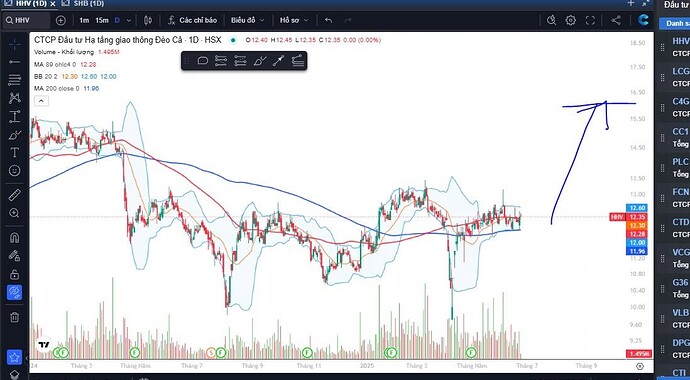
Task: Select the trend line drawing tool
Action: 15,62
